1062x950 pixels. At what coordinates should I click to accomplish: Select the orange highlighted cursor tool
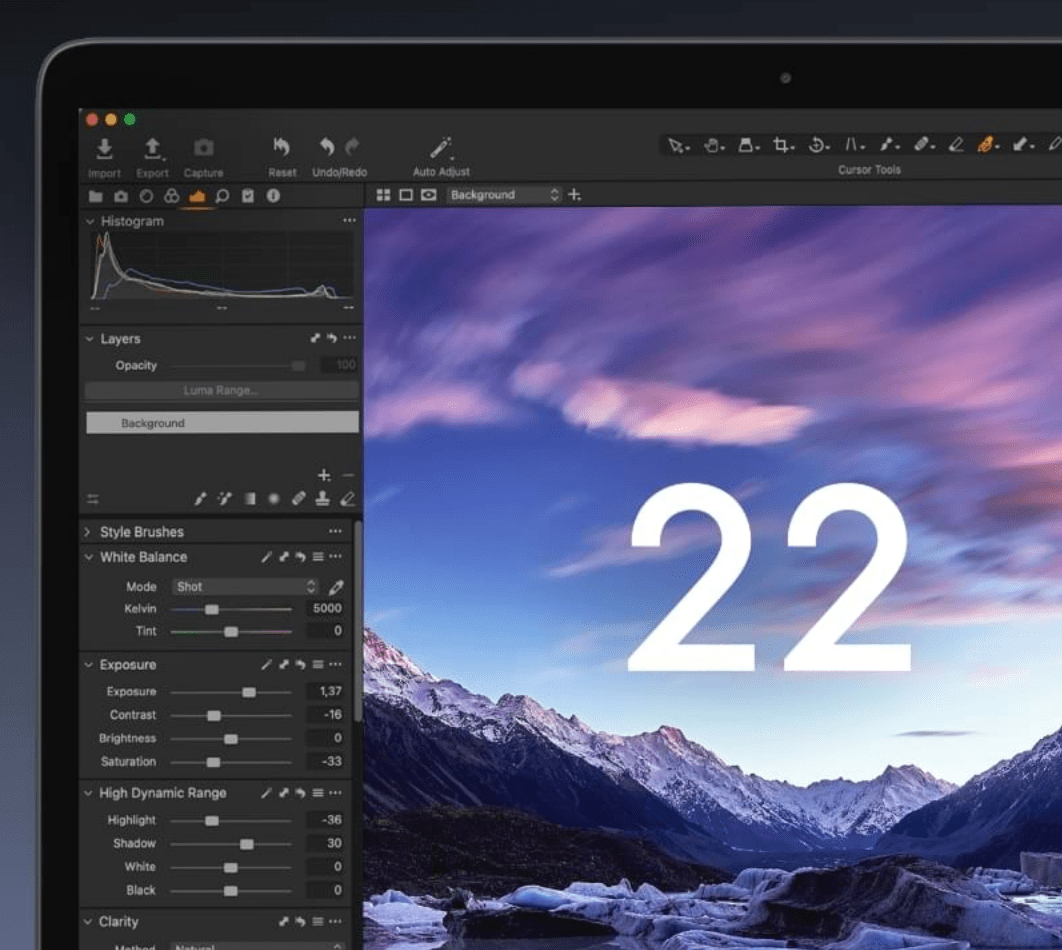tap(987, 145)
